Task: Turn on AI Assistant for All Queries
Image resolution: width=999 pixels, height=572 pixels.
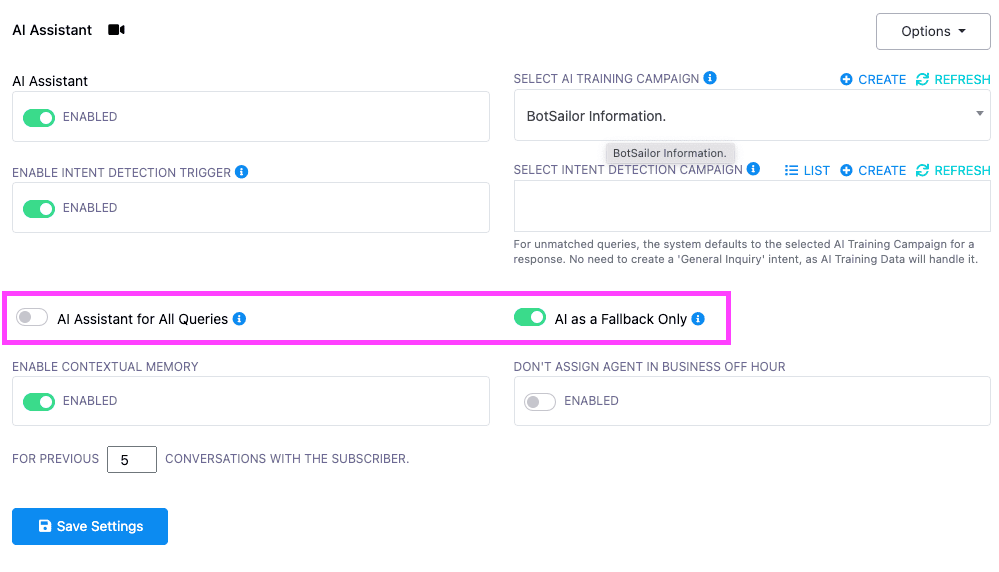Action: point(32,318)
